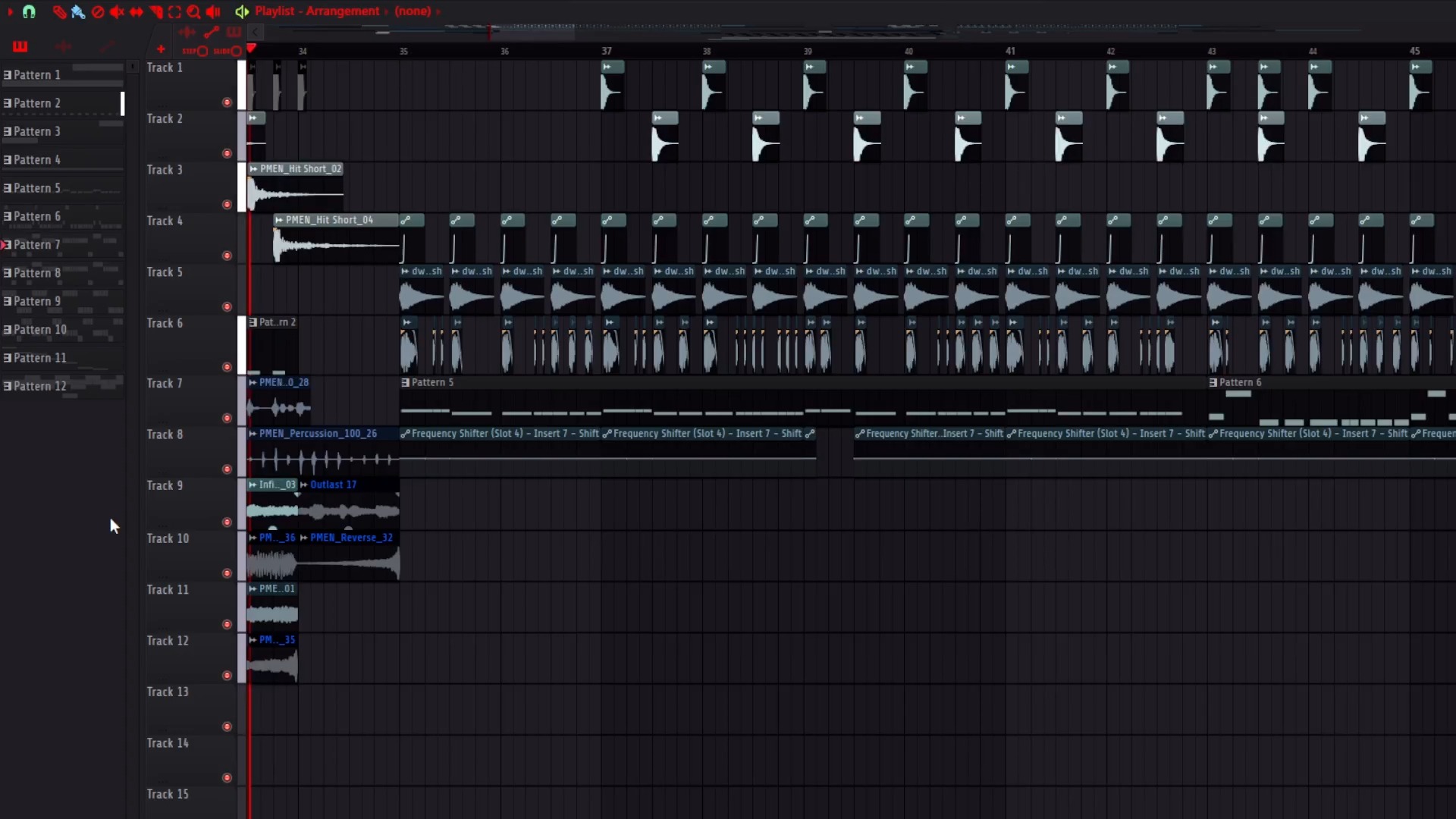Mute Track 1 using its switch

coord(227,102)
